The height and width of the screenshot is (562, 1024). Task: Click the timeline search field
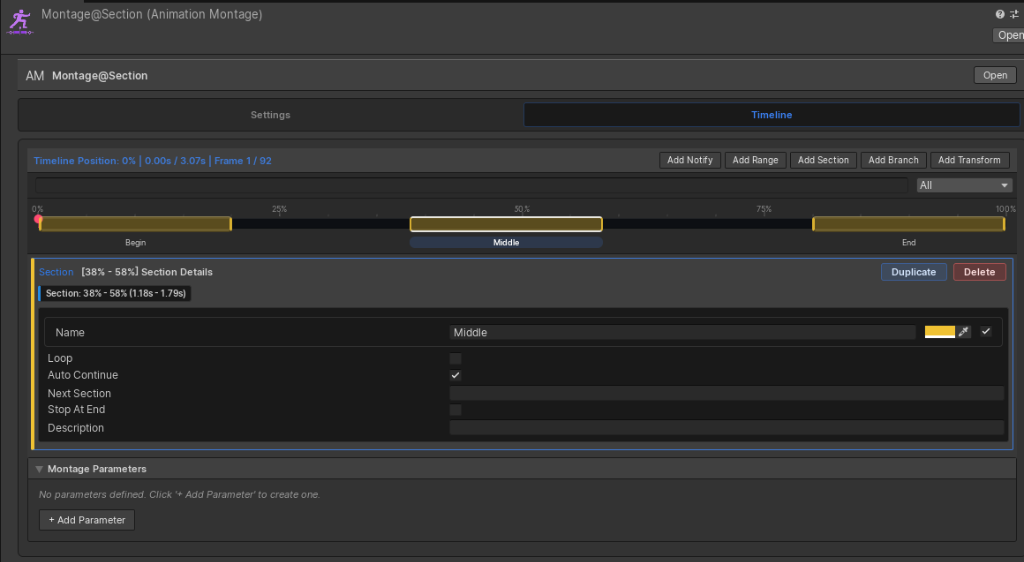(x=471, y=185)
